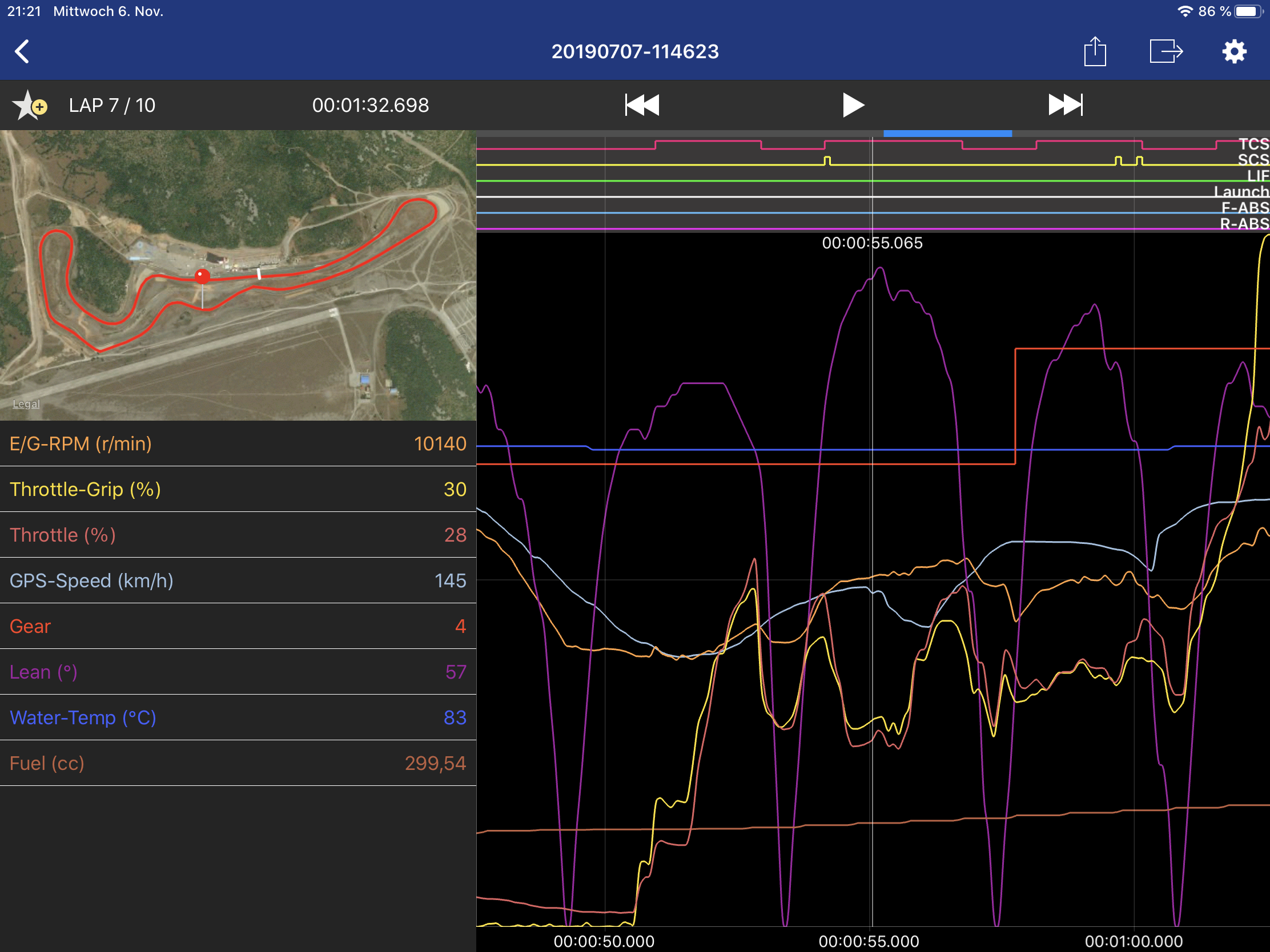Tap the Fuel (cc) channel row

tap(238, 763)
